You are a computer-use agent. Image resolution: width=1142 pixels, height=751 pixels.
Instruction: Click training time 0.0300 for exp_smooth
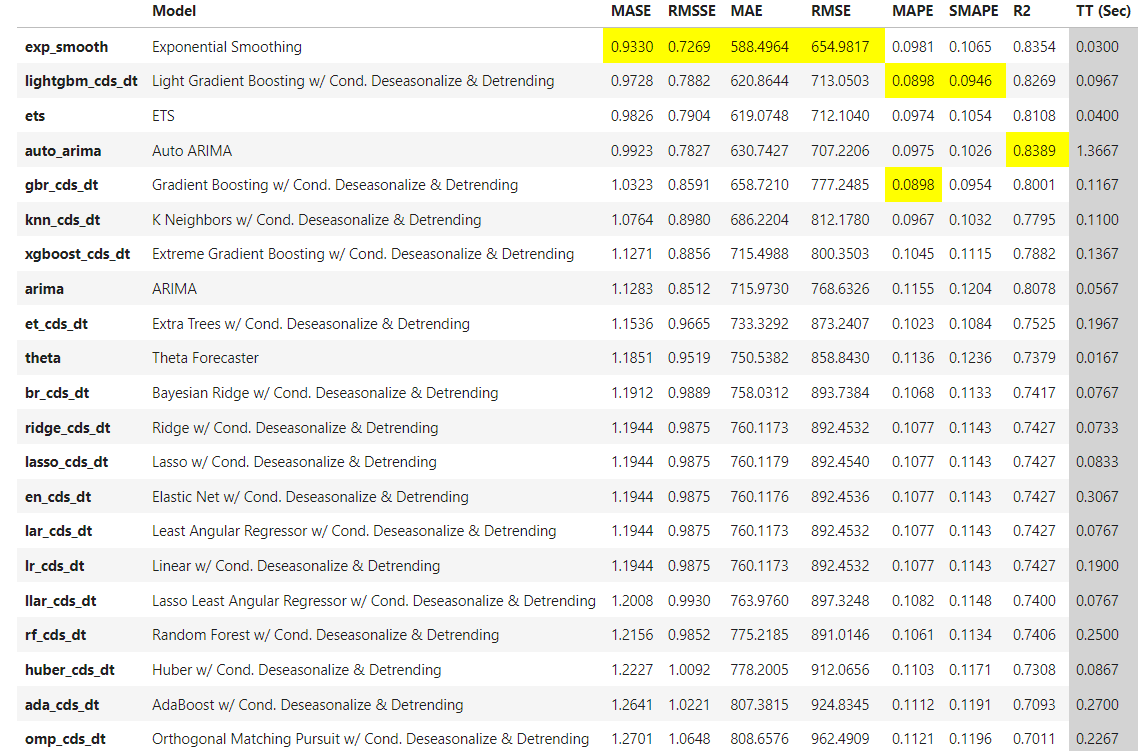[1097, 47]
